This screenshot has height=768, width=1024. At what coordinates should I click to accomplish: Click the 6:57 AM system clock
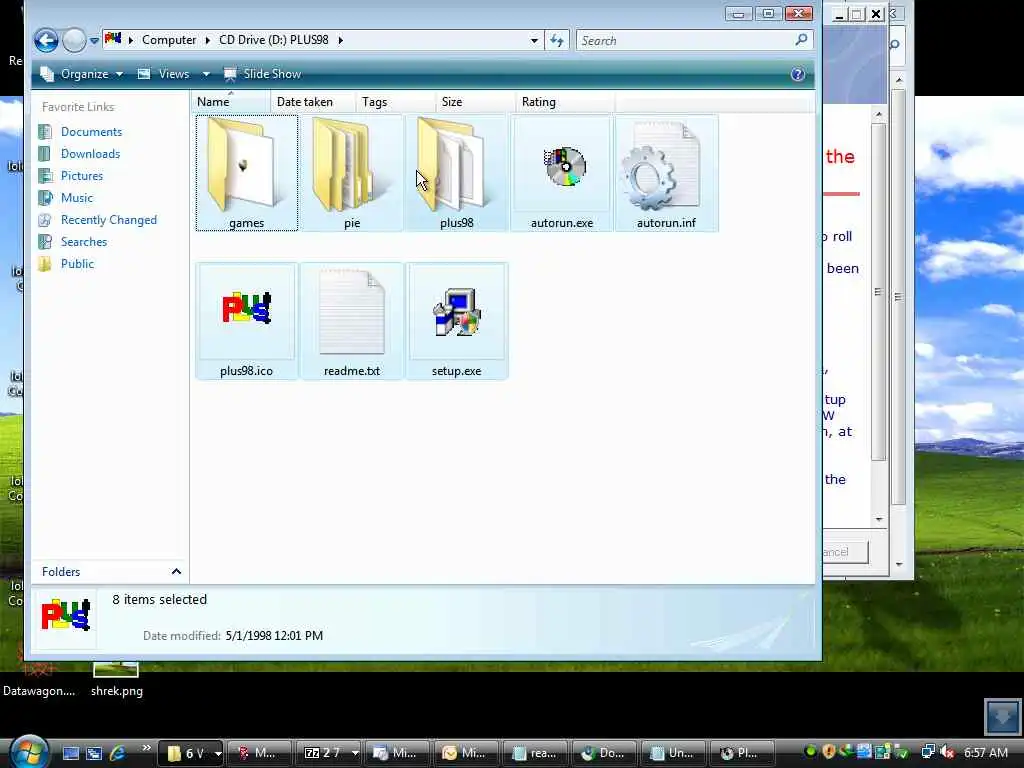986,753
